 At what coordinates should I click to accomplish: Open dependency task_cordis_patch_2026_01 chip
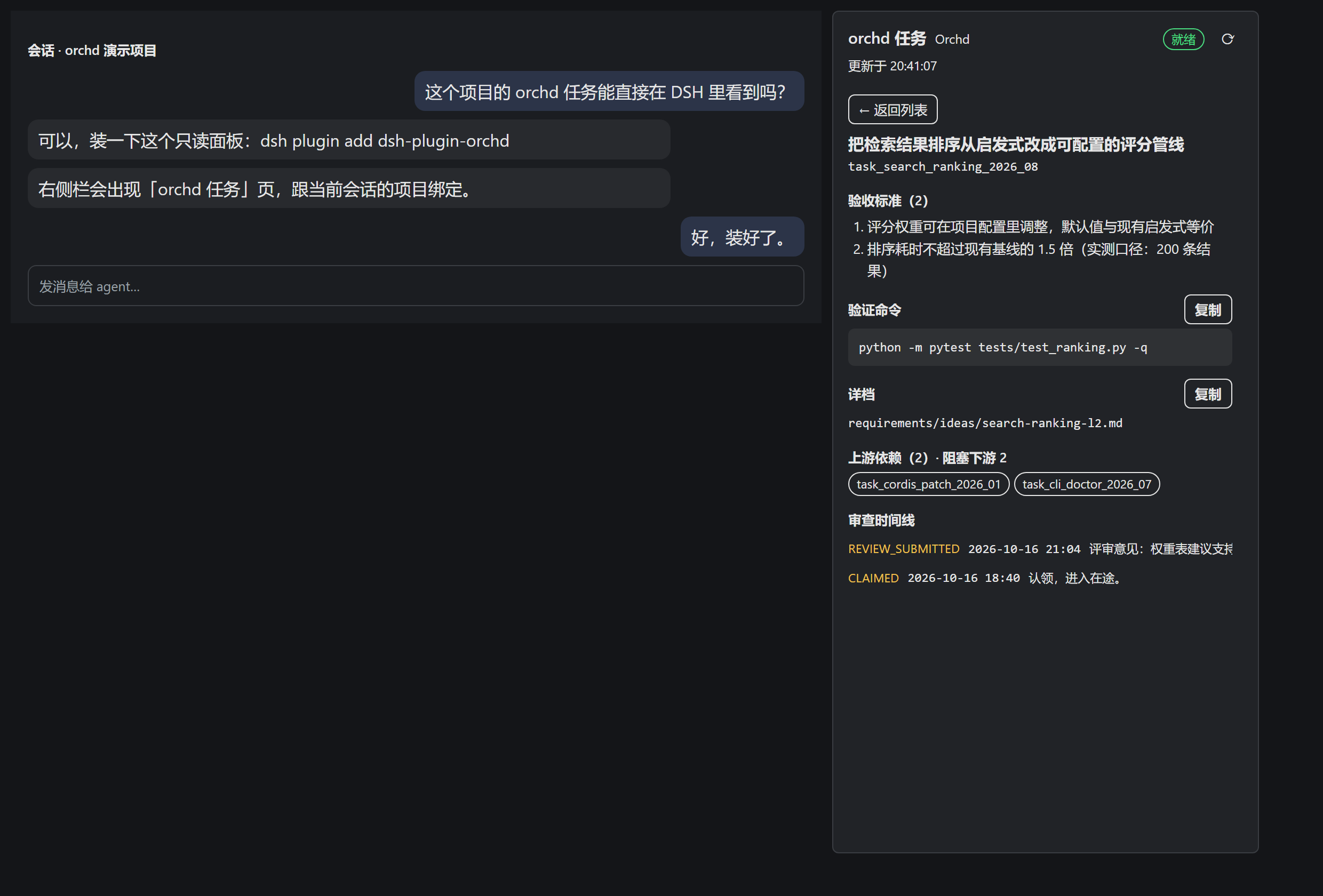click(928, 484)
